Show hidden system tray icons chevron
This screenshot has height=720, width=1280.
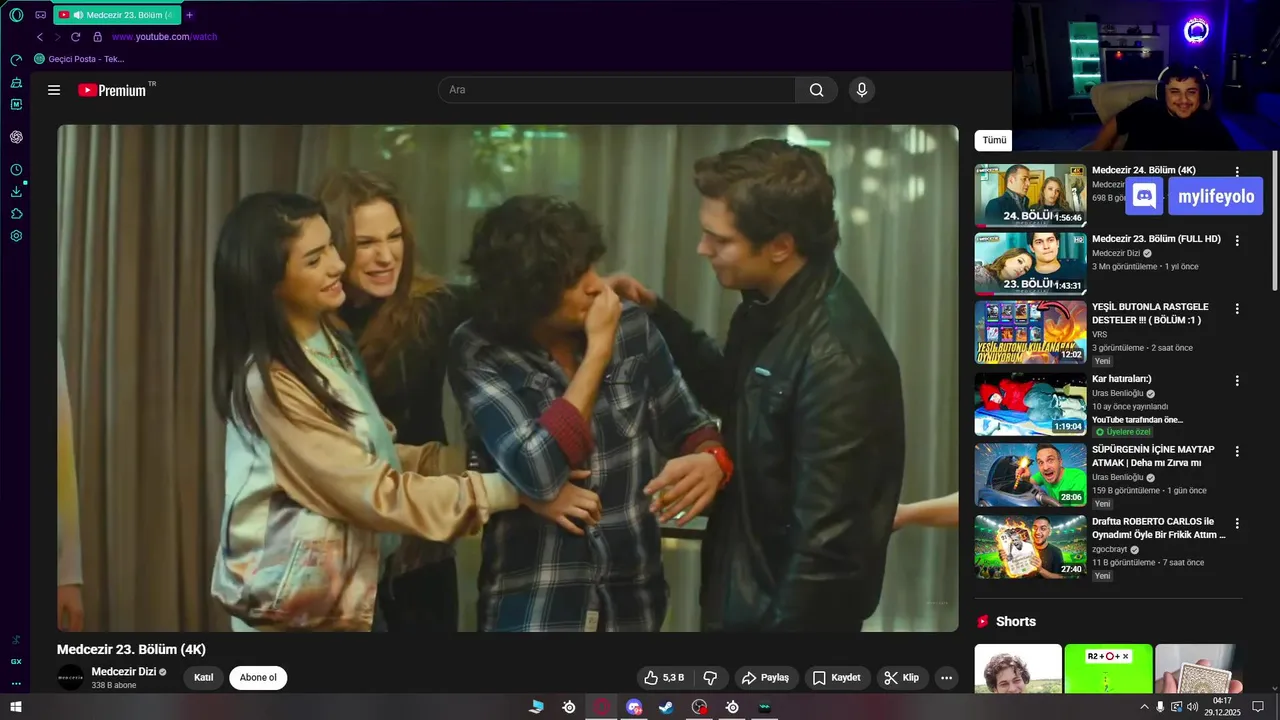click(x=1144, y=707)
